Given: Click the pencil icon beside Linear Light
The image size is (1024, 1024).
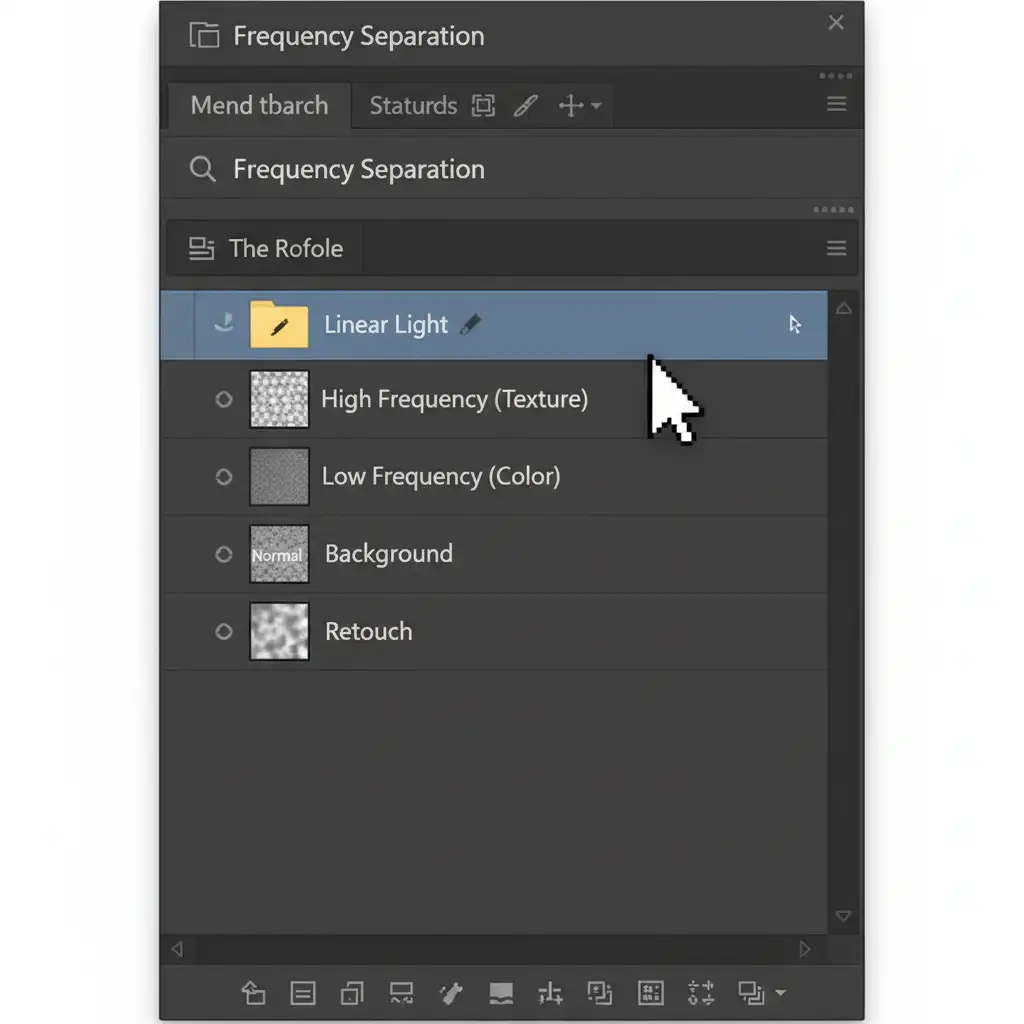Looking at the screenshot, I should click(x=470, y=324).
